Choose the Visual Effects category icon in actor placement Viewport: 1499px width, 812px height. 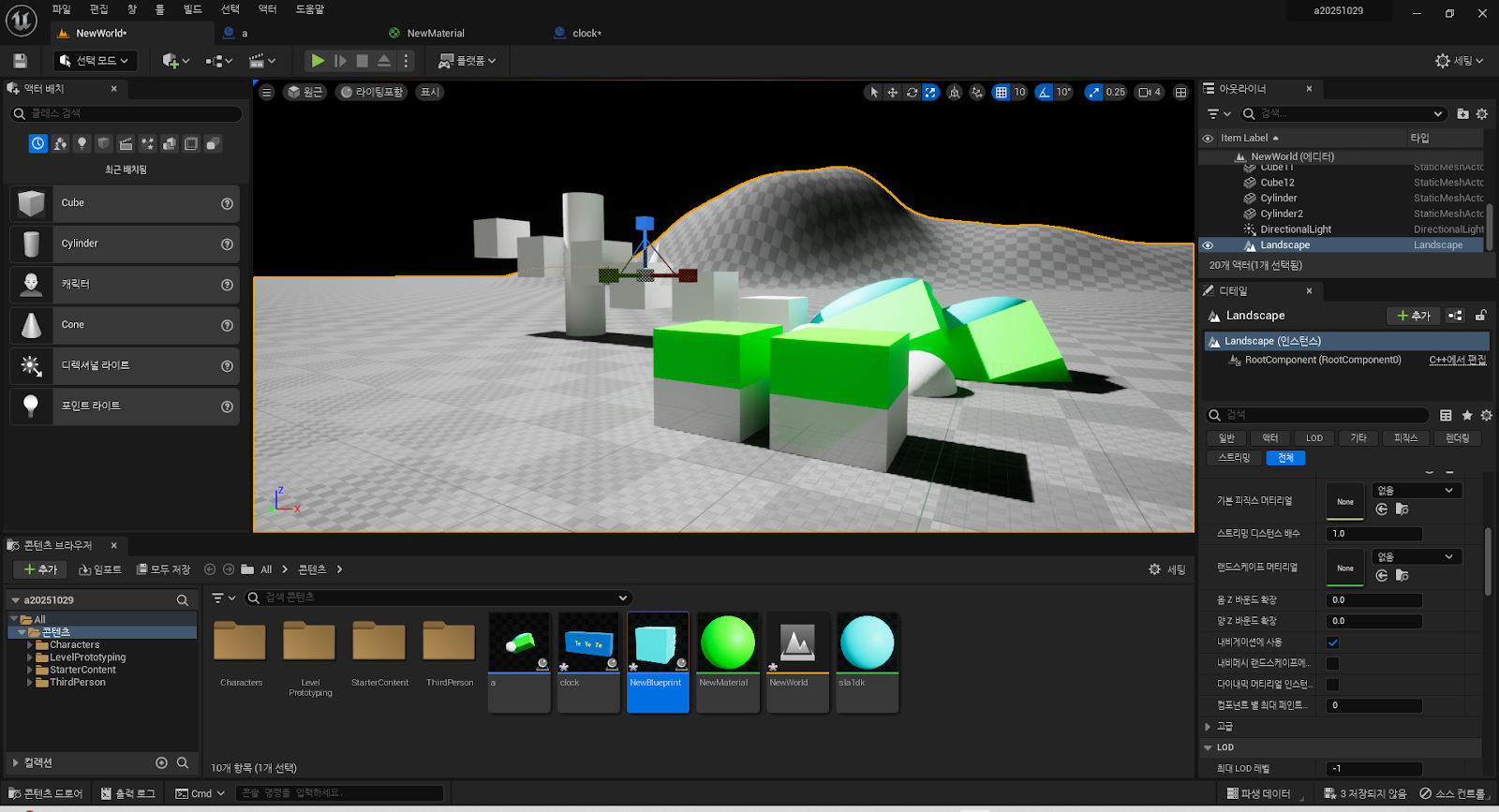tap(147, 143)
